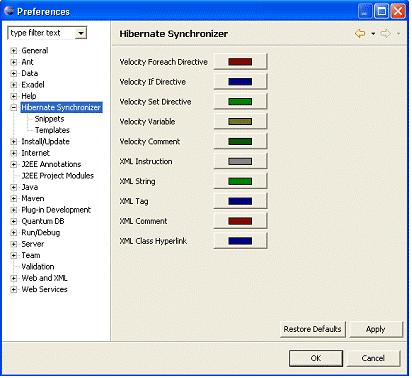This screenshot has height=378, width=412.
Task: Change the Velocity Variable color swatch
Action: [240, 122]
